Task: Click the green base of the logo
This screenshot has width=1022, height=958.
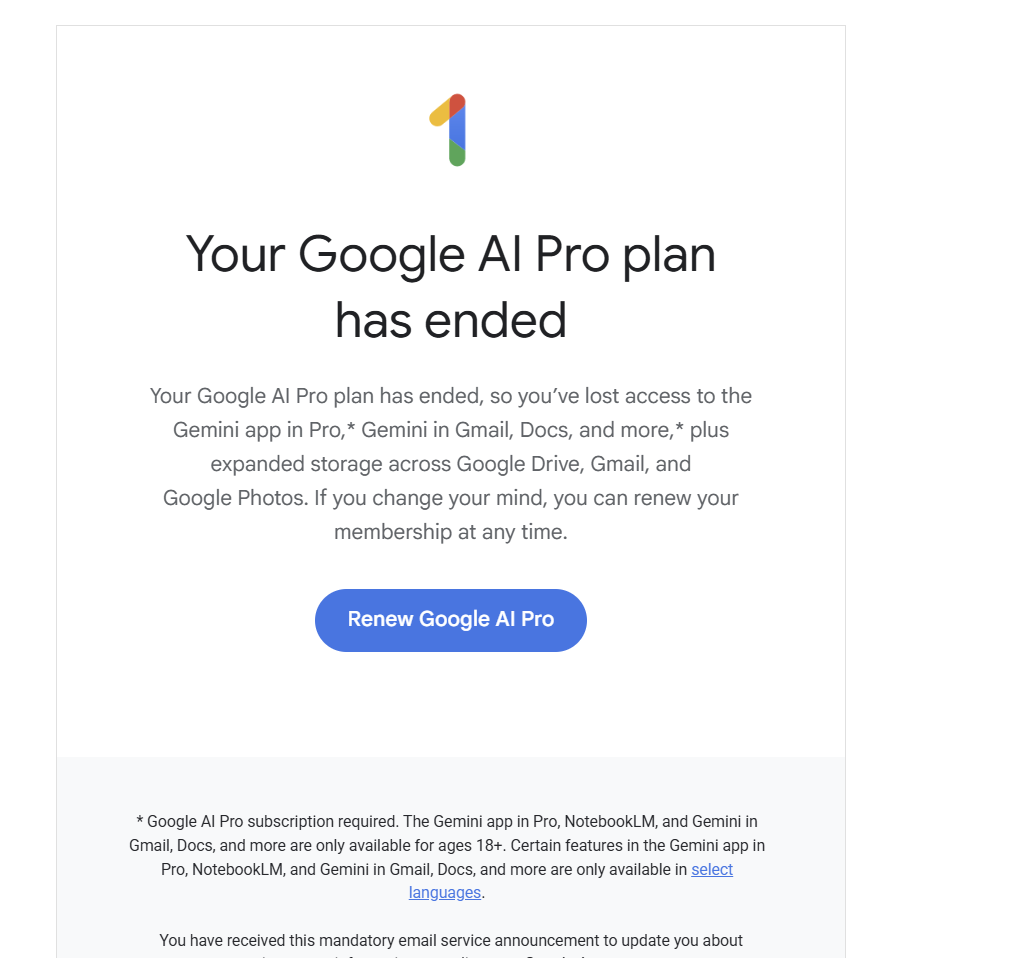Action: (x=457, y=154)
